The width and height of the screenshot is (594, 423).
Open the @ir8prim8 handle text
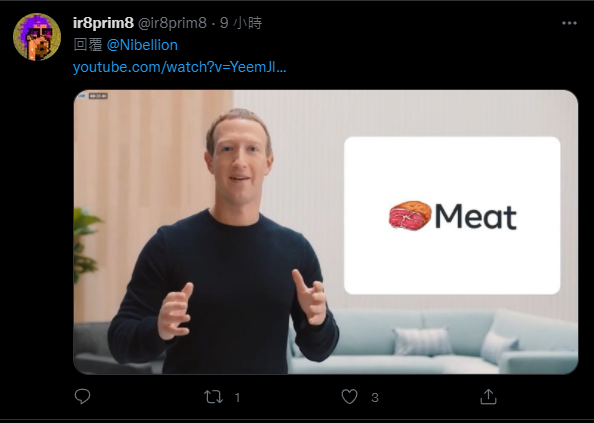click(x=172, y=23)
